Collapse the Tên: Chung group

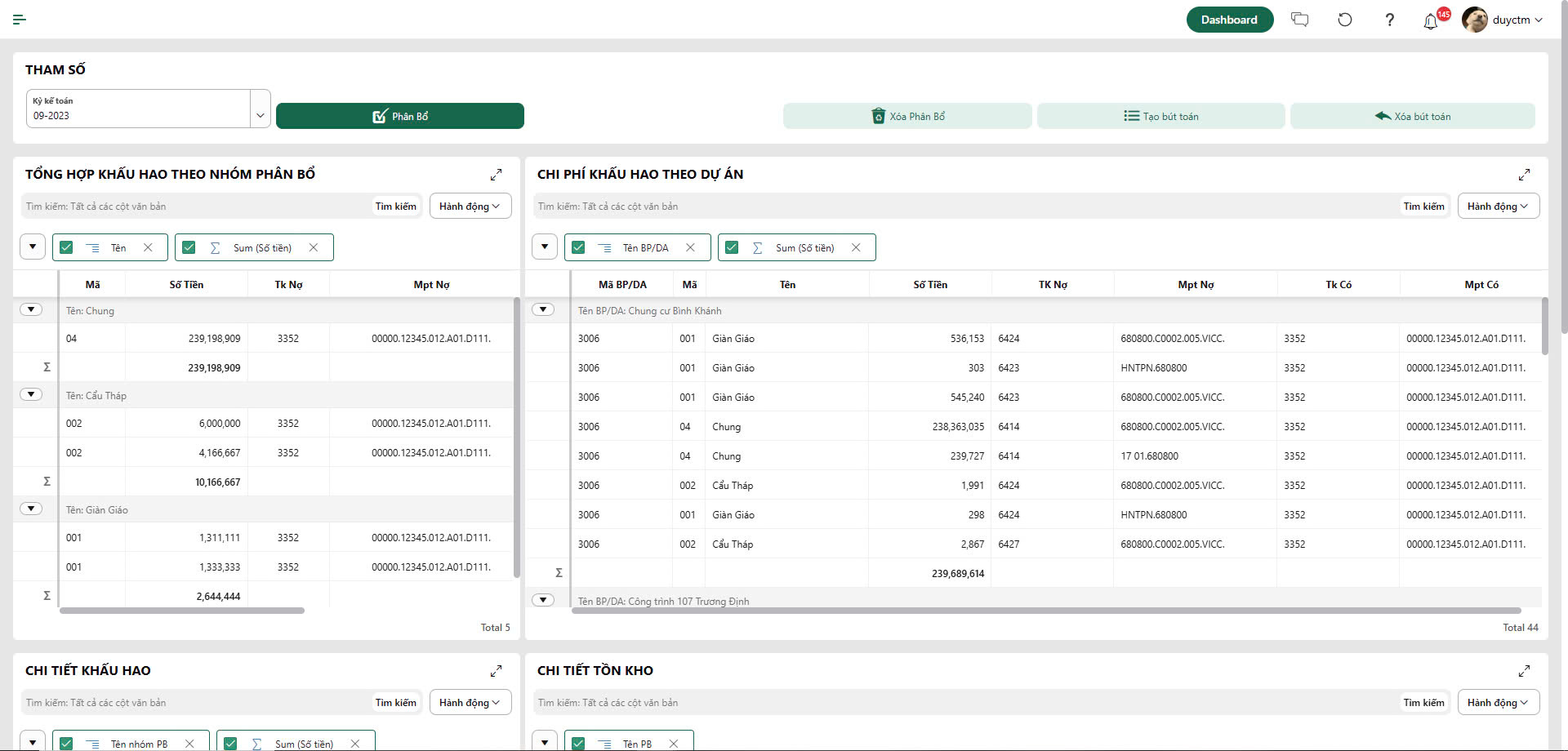tap(31, 309)
